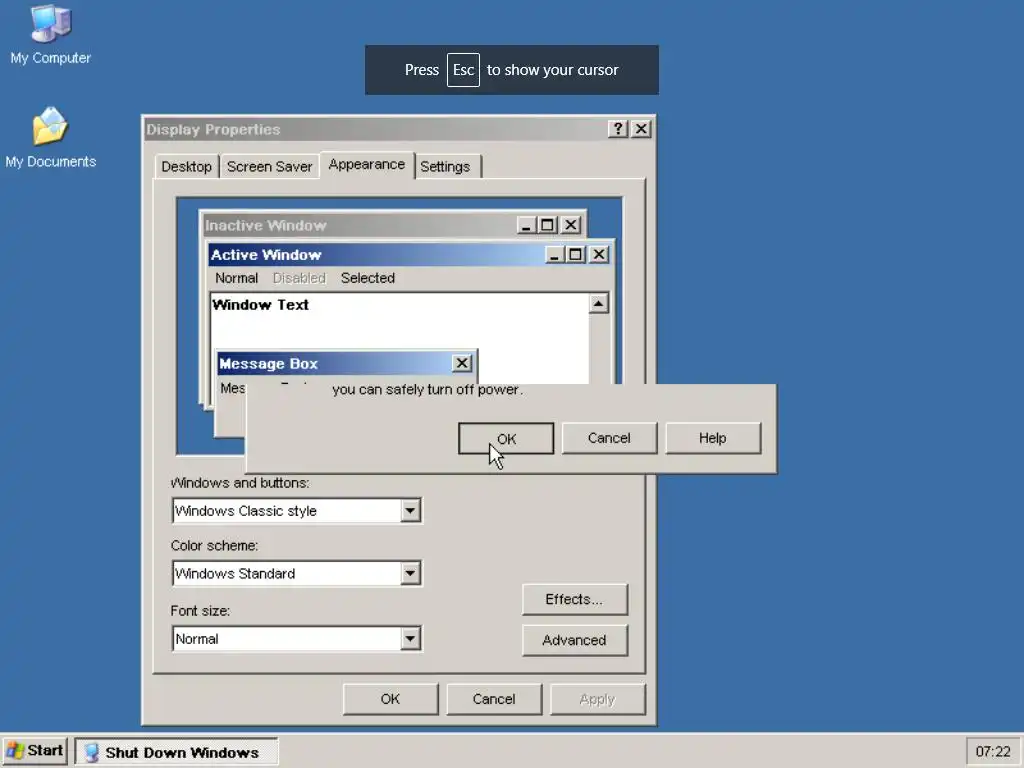The image size is (1024, 768).
Task: Open My Computer desktop icon
Action: point(50,35)
